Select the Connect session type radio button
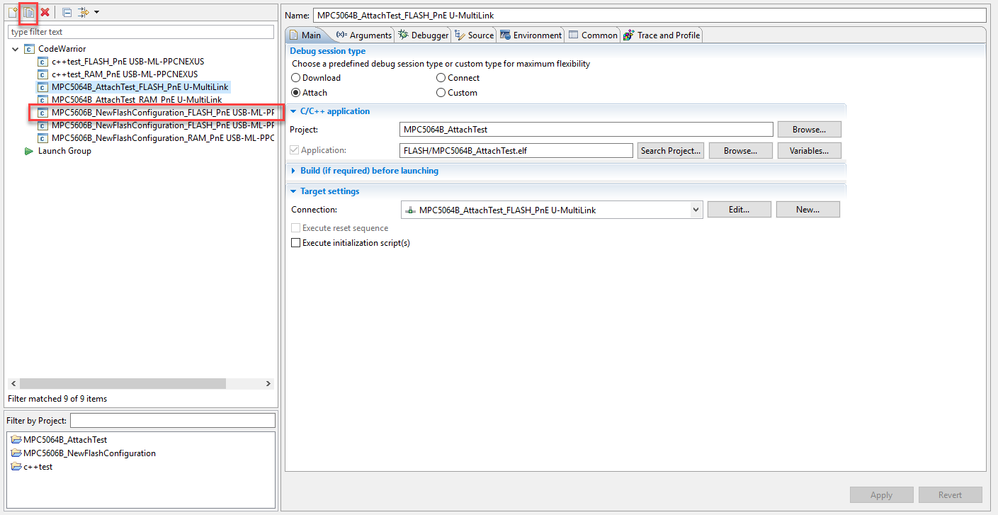Viewport: 998px width, 515px height. click(x=440, y=78)
